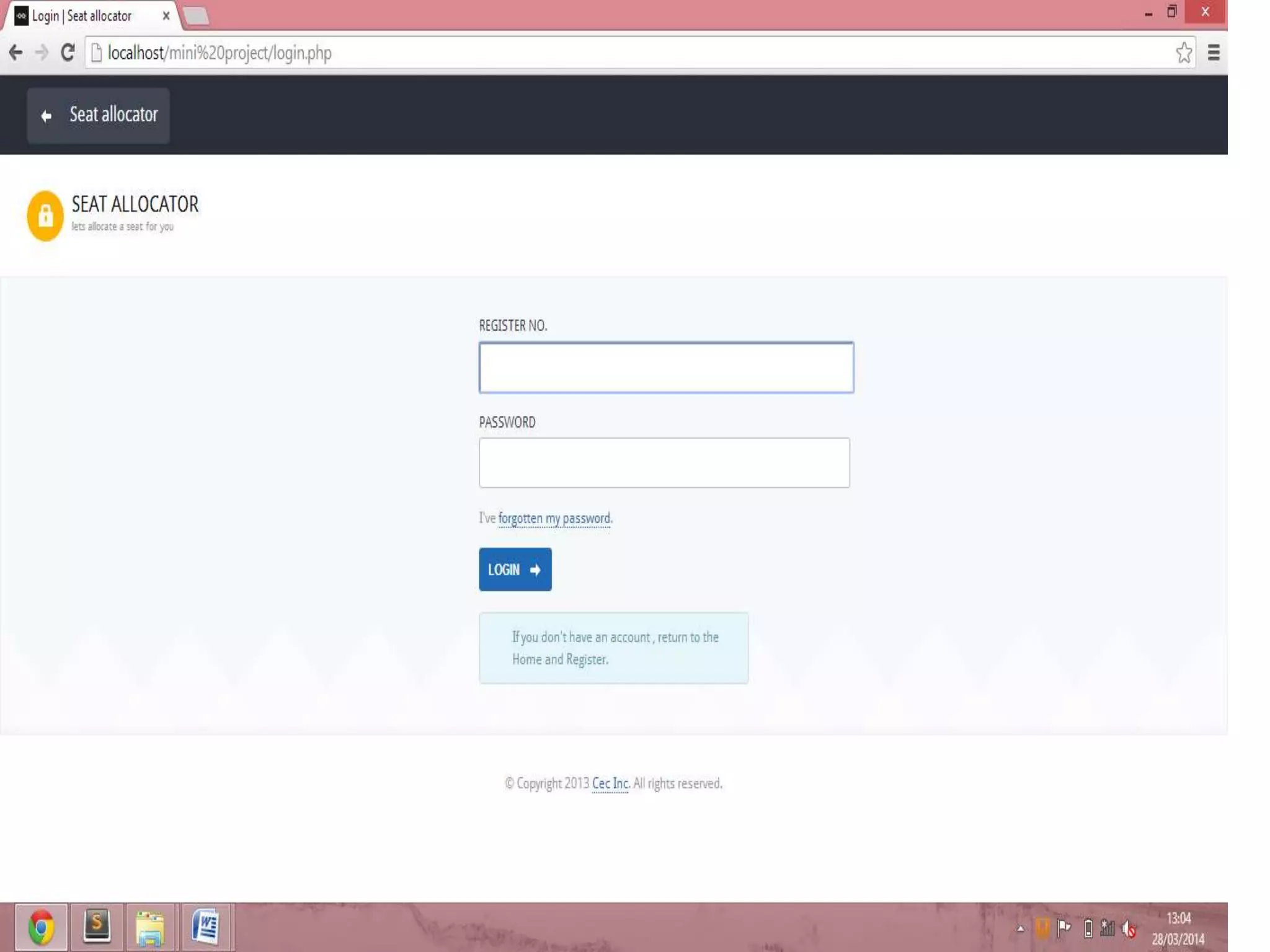This screenshot has width=1270, height=952.
Task: Click the browser forward arrow
Action: (42, 53)
